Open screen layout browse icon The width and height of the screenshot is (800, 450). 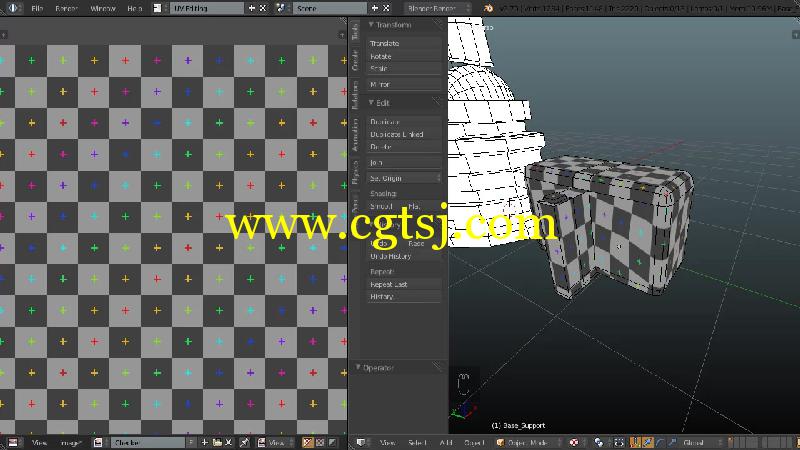tap(158, 8)
